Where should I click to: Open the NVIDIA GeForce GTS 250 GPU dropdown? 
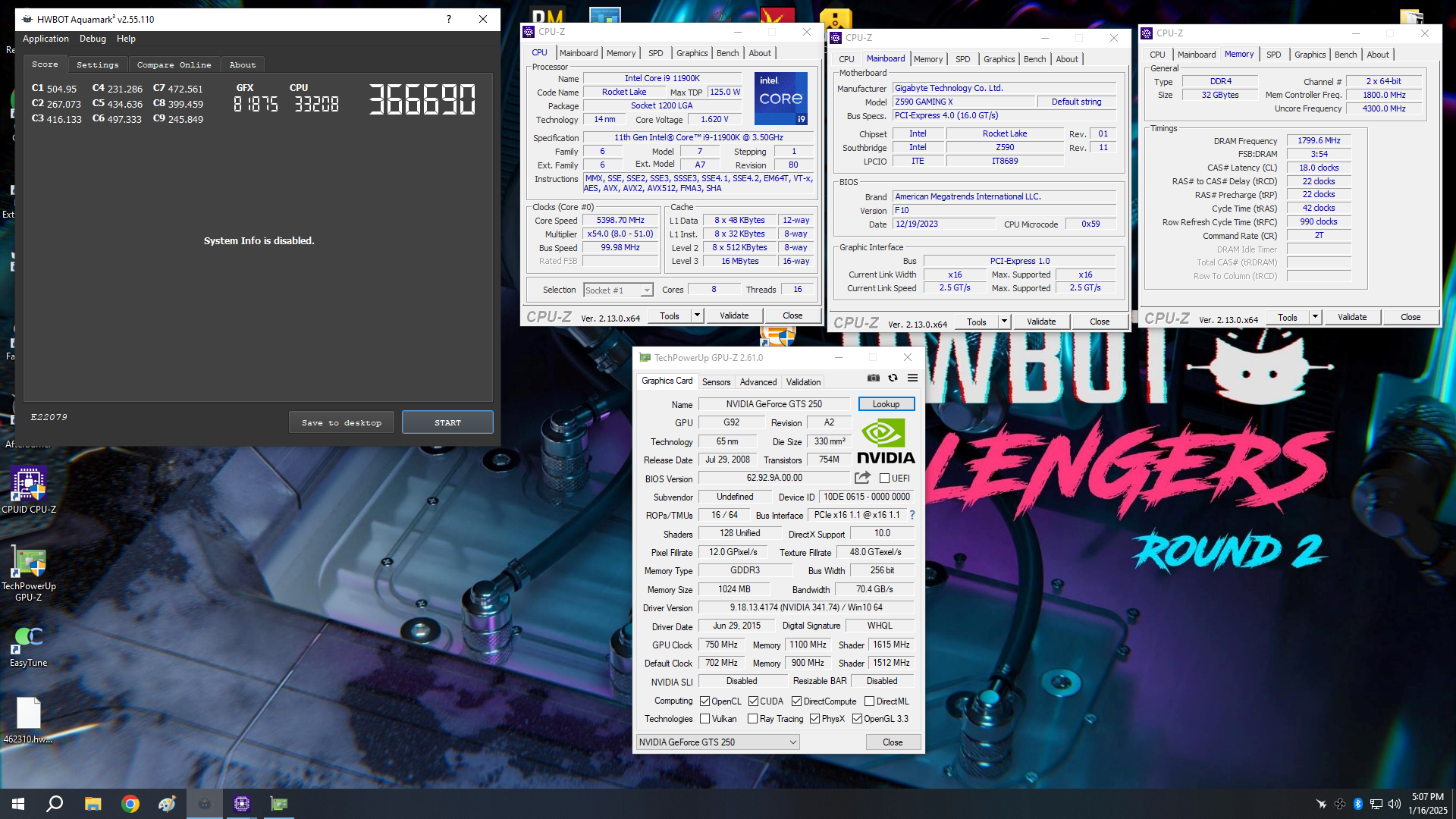[x=717, y=742]
